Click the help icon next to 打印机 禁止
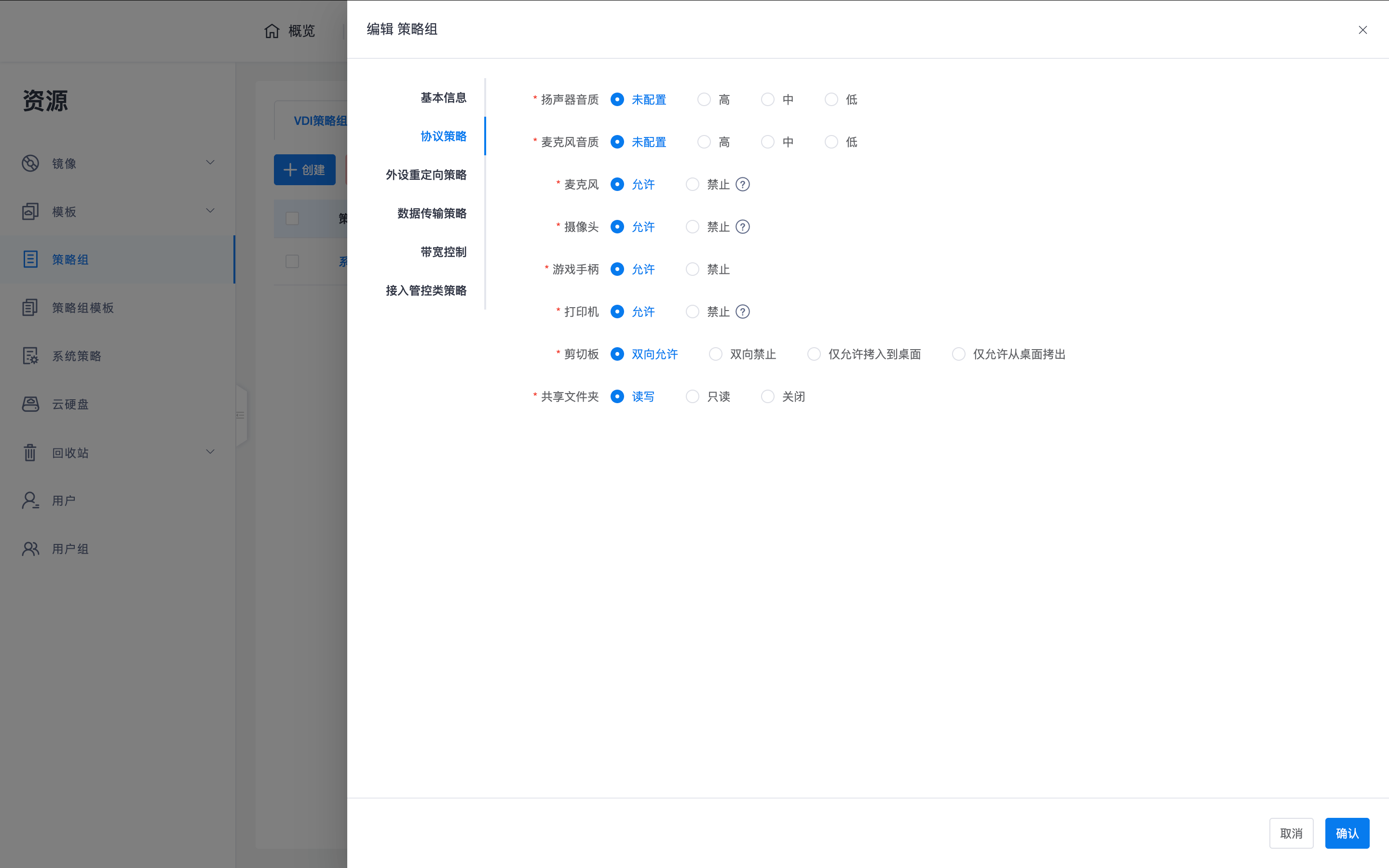Screen dimensions: 1389x868 tap(743, 312)
